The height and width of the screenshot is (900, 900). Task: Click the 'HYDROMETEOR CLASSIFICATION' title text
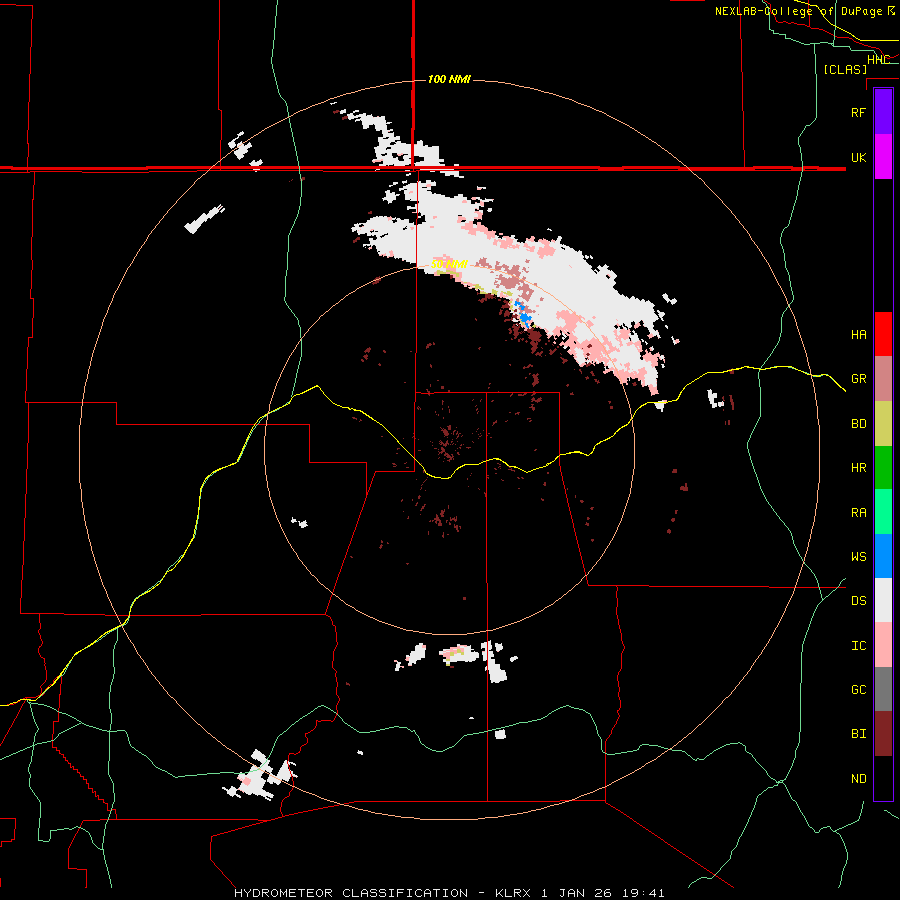(x=351, y=893)
